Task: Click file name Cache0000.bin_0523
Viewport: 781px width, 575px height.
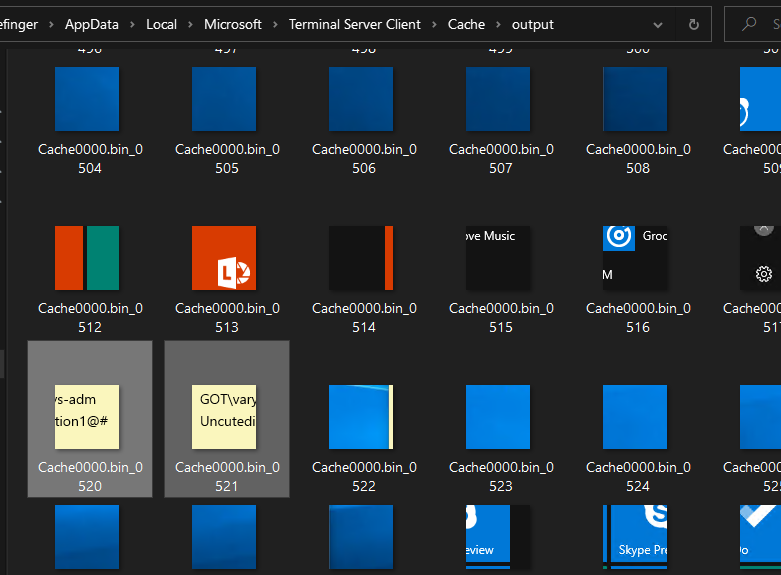Action: [x=501, y=477]
